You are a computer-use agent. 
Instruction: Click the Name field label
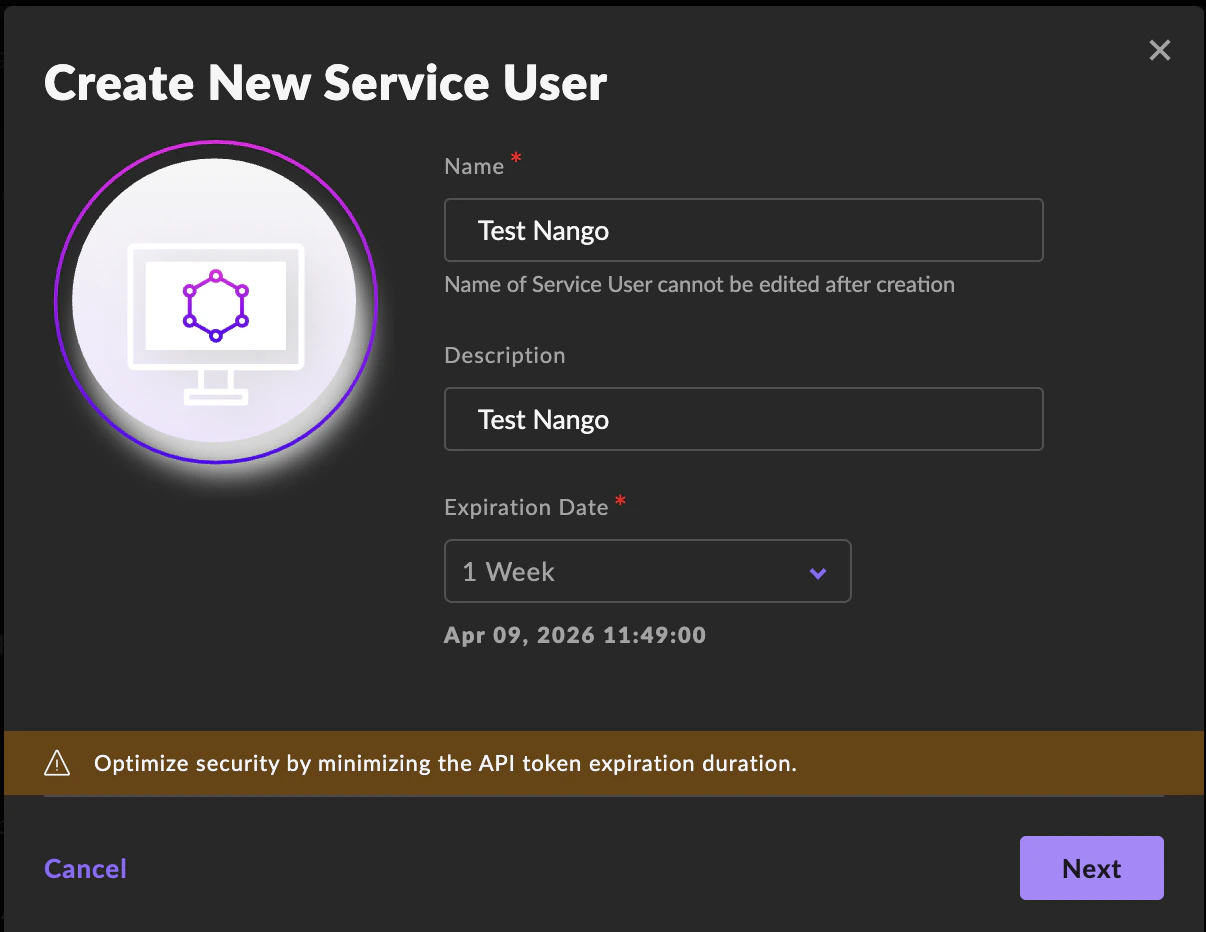click(474, 166)
